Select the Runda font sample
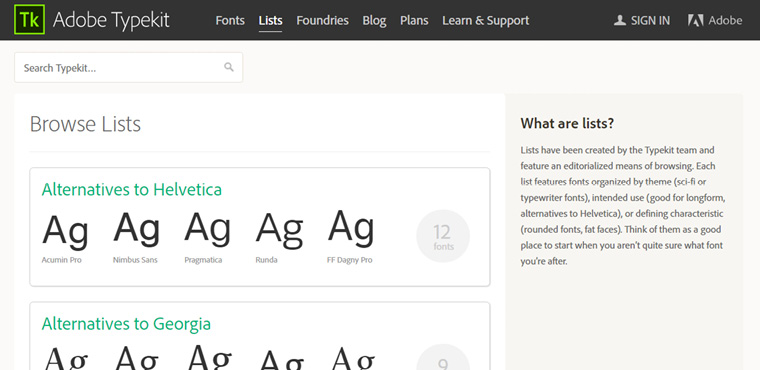 pyautogui.click(x=279, y=230)
